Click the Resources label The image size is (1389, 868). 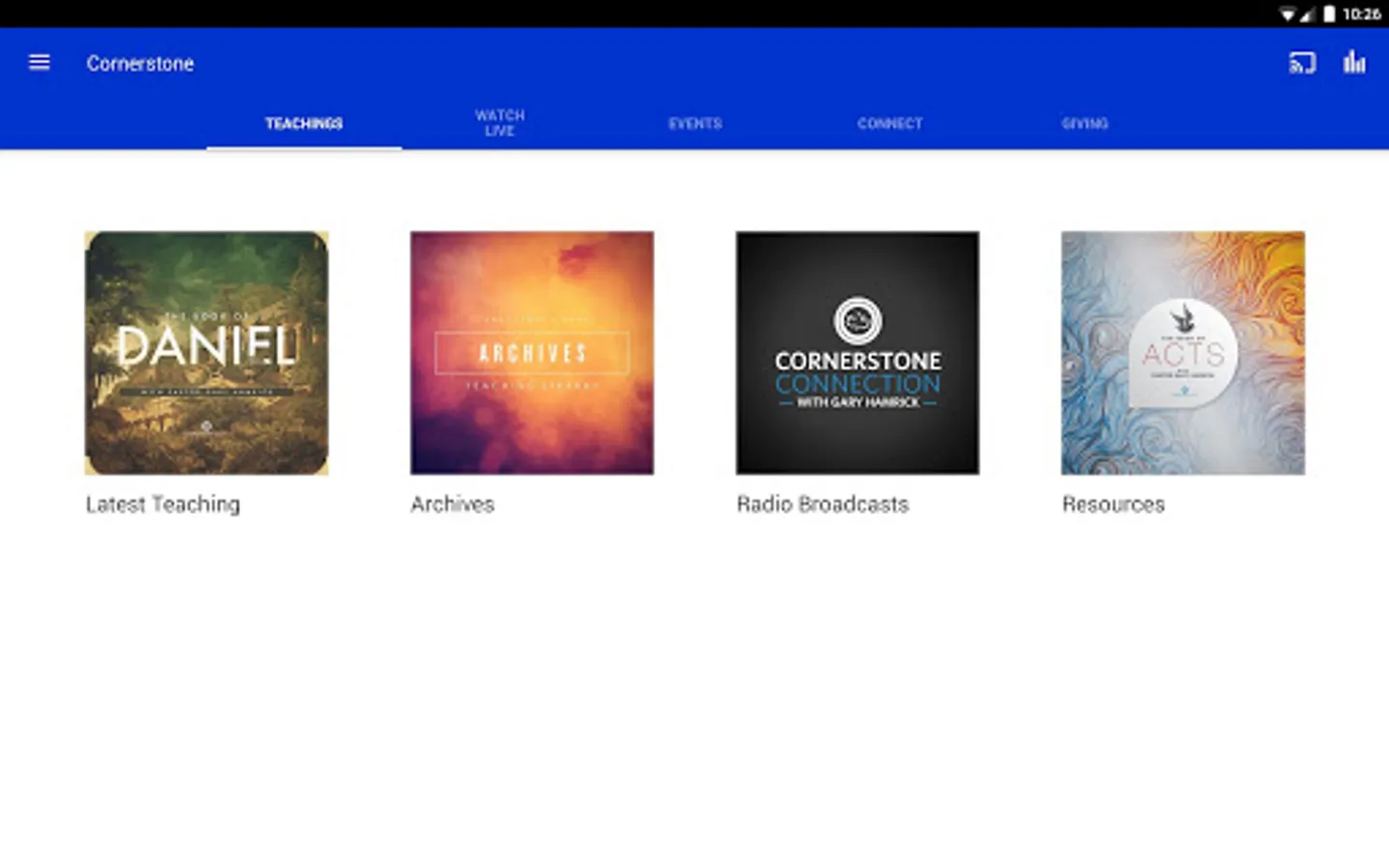coord(1113,504)
